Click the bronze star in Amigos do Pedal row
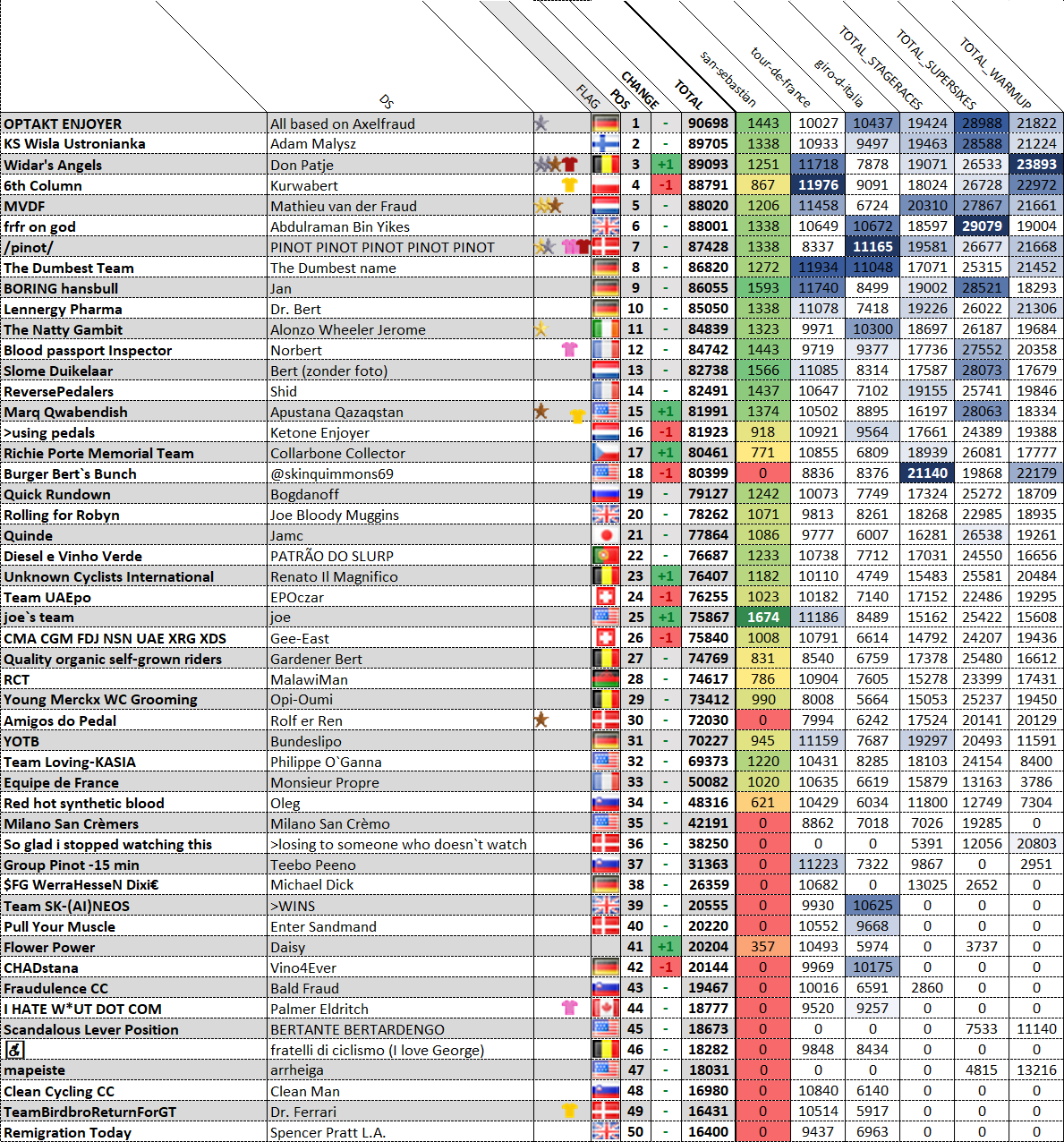The width and height of the screenshot is (1064, 1142). [541, 719]
